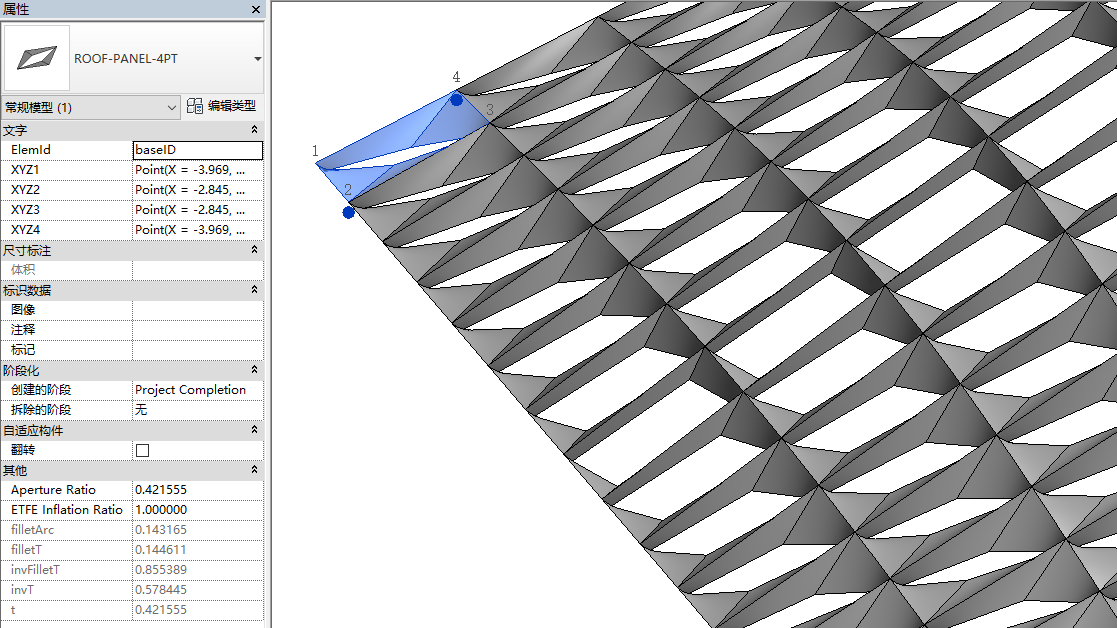Screen dimensions: 1117x628
Task: Click the 图像 value field
Action: [x=197, y=310]
